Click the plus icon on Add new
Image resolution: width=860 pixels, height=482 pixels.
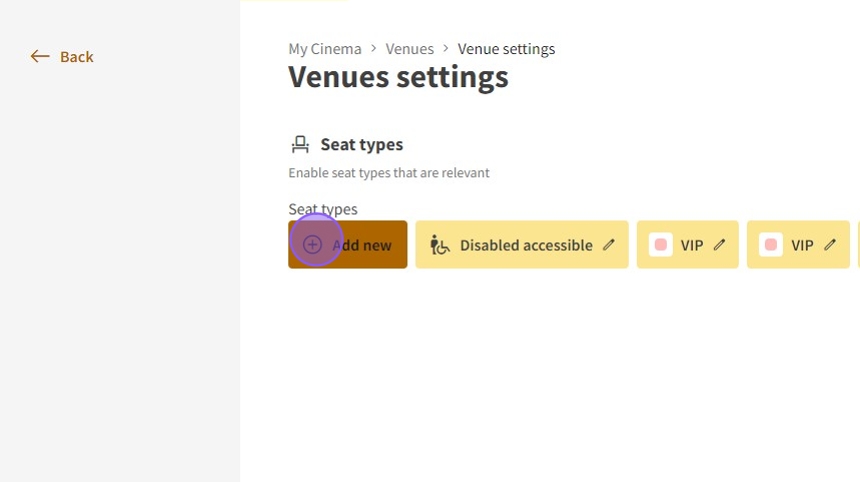click(x=313, y=245)
